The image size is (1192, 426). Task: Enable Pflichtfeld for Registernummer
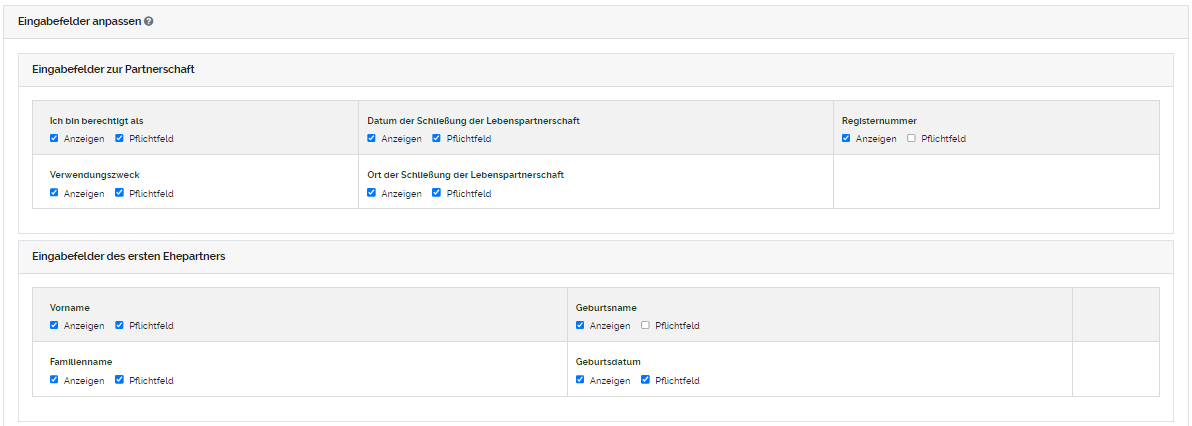click(x=911, y=138)
